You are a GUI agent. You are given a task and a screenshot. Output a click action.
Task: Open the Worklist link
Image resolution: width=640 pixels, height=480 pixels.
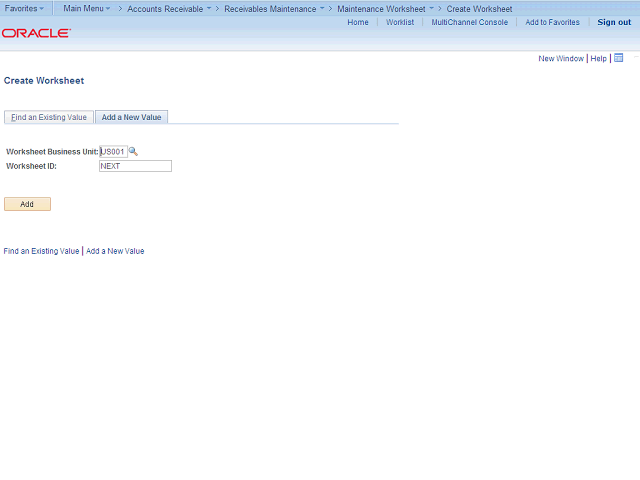click(400, 22)
